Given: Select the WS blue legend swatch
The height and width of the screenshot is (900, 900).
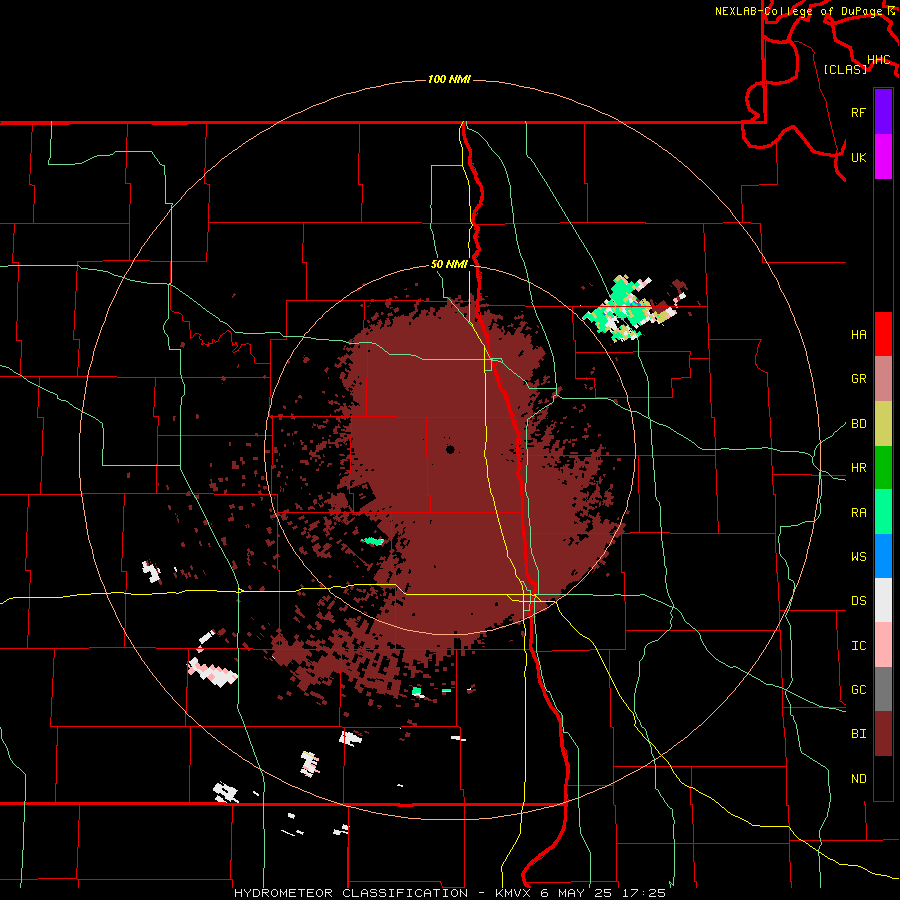Looking at the screenshot, I should 883,556.
